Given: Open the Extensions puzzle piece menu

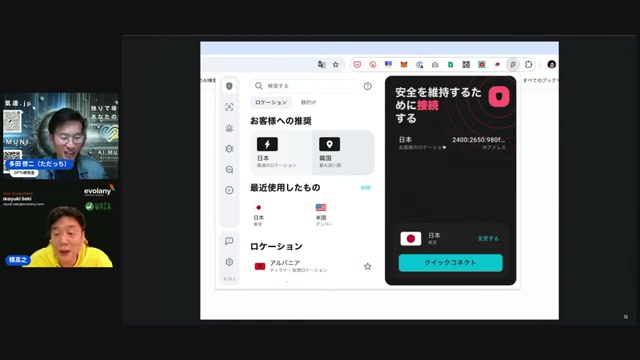Looking at the screenshot, I should 529,64.
